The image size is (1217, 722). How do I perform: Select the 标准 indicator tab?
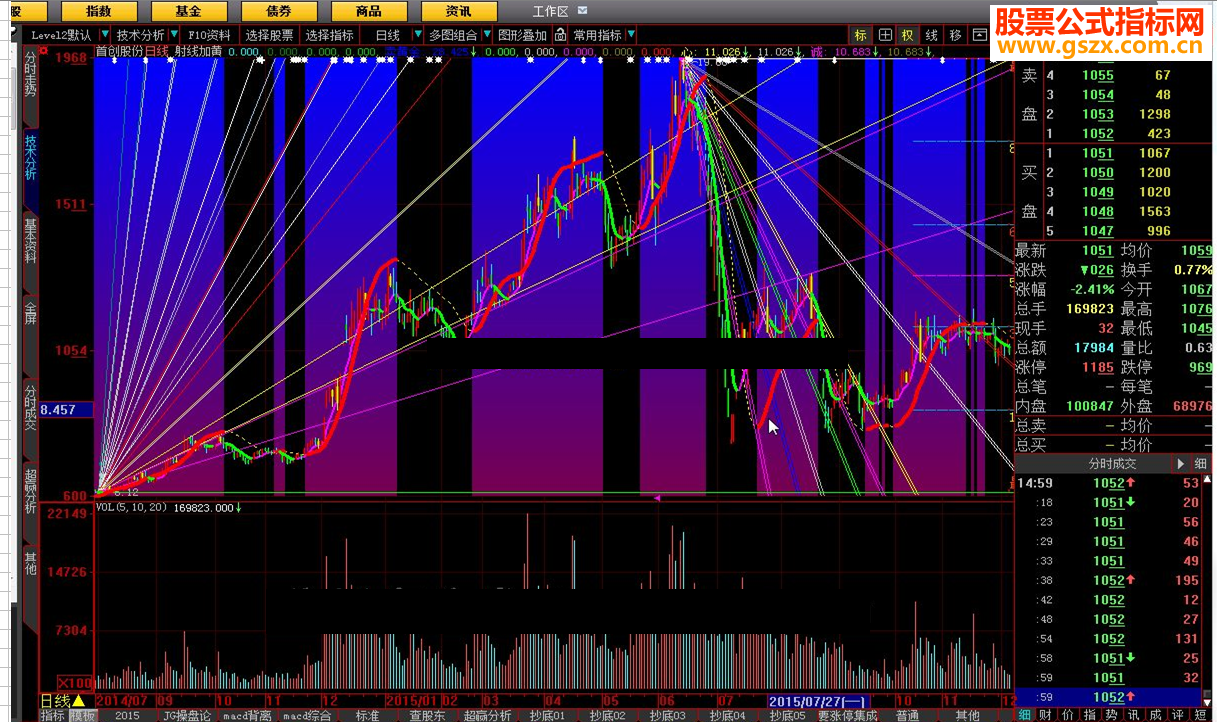(x=367, y=715)
